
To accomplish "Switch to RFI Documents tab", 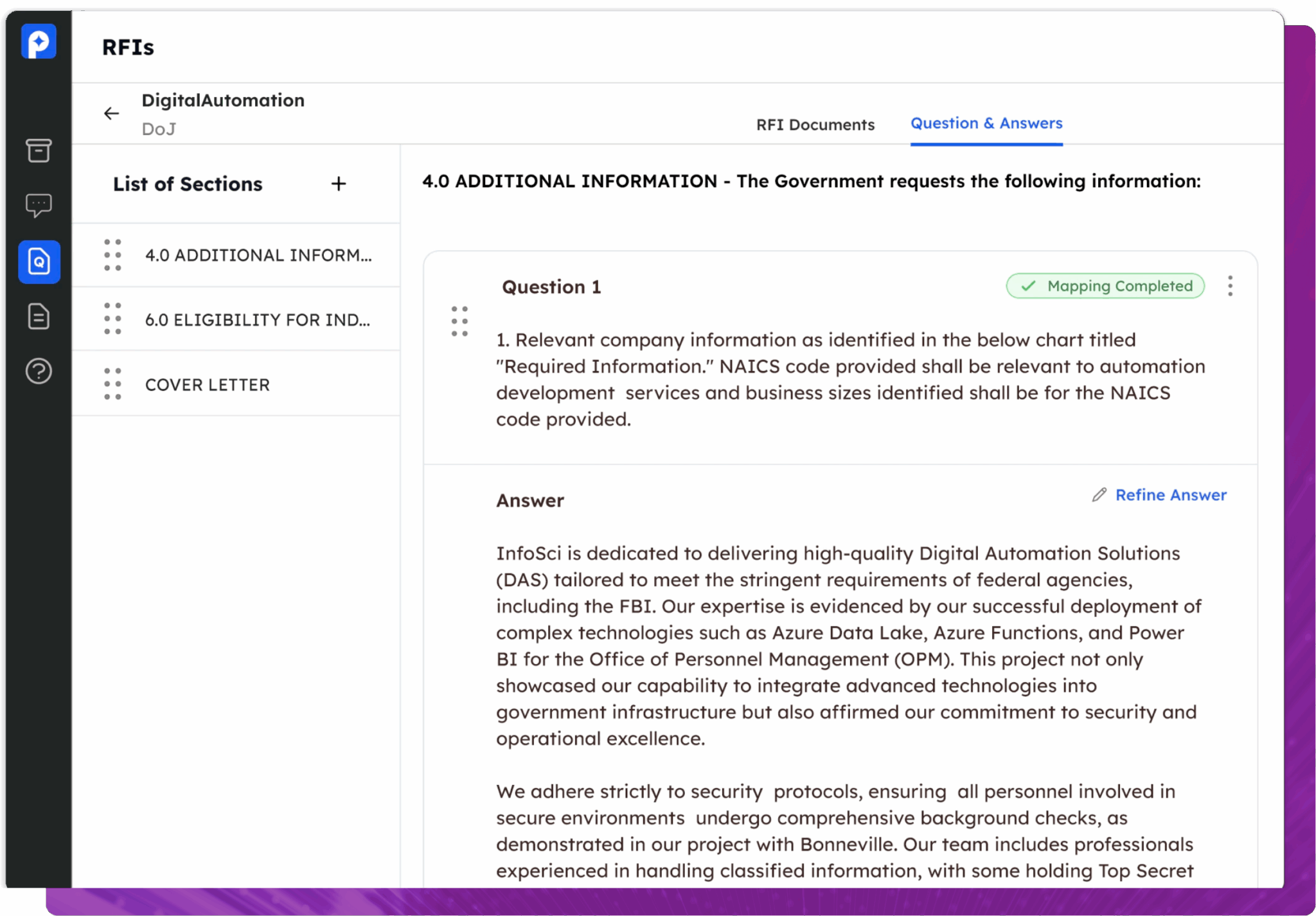I will pyautogui.click(x=815, y=124).
